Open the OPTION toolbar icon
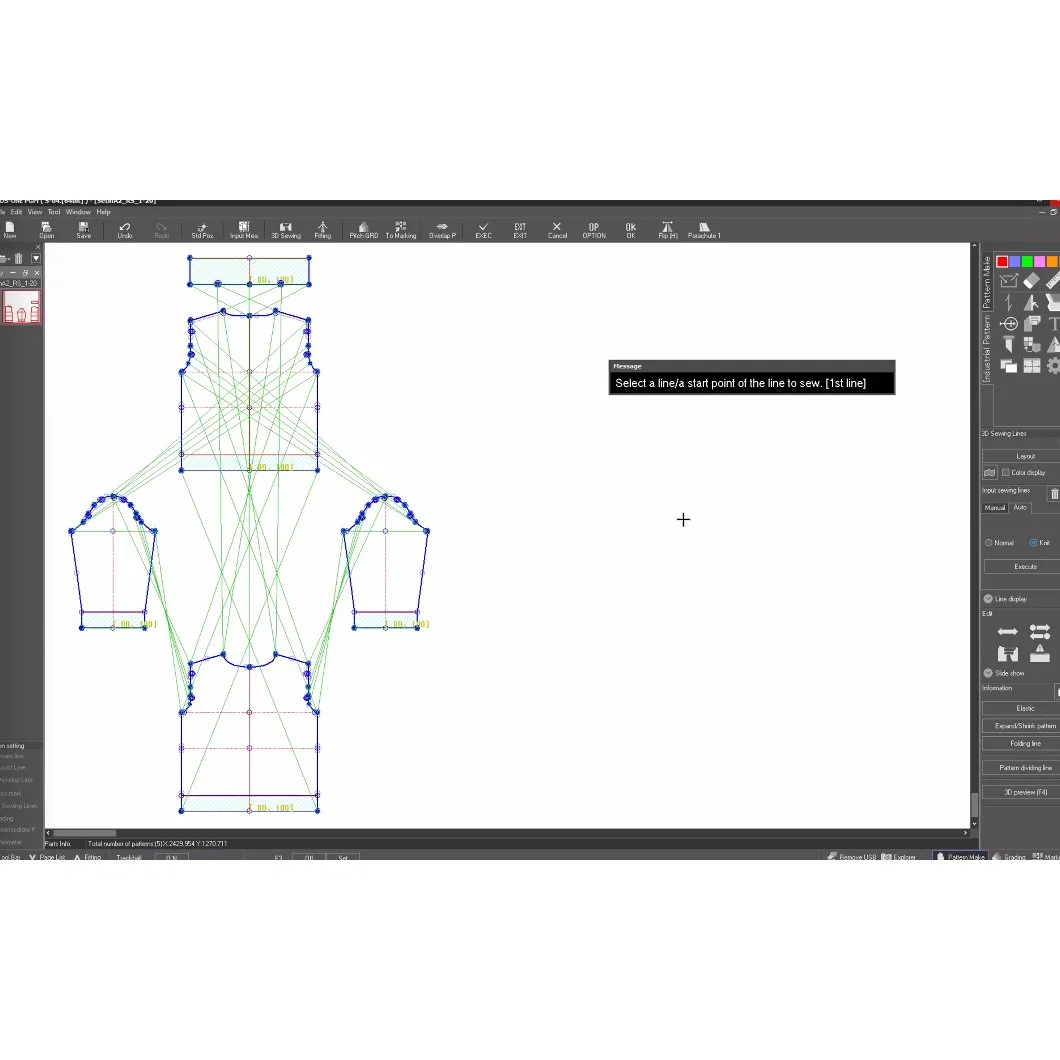The height and width of the screenshot is (1060, 1060). 594,230
